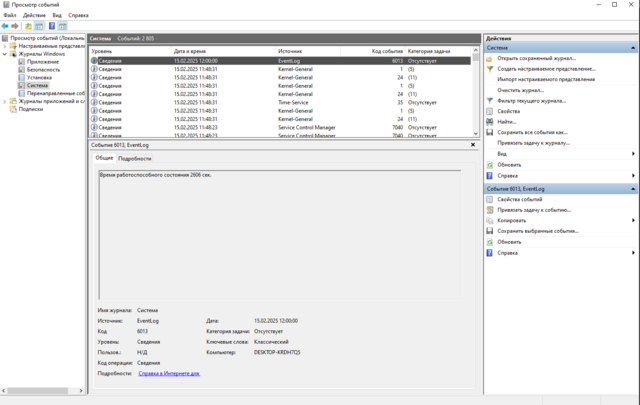Viewport: 640px width, 405px height.
Task: Click the blue Help icon in the toolbar
Action: 52,26
